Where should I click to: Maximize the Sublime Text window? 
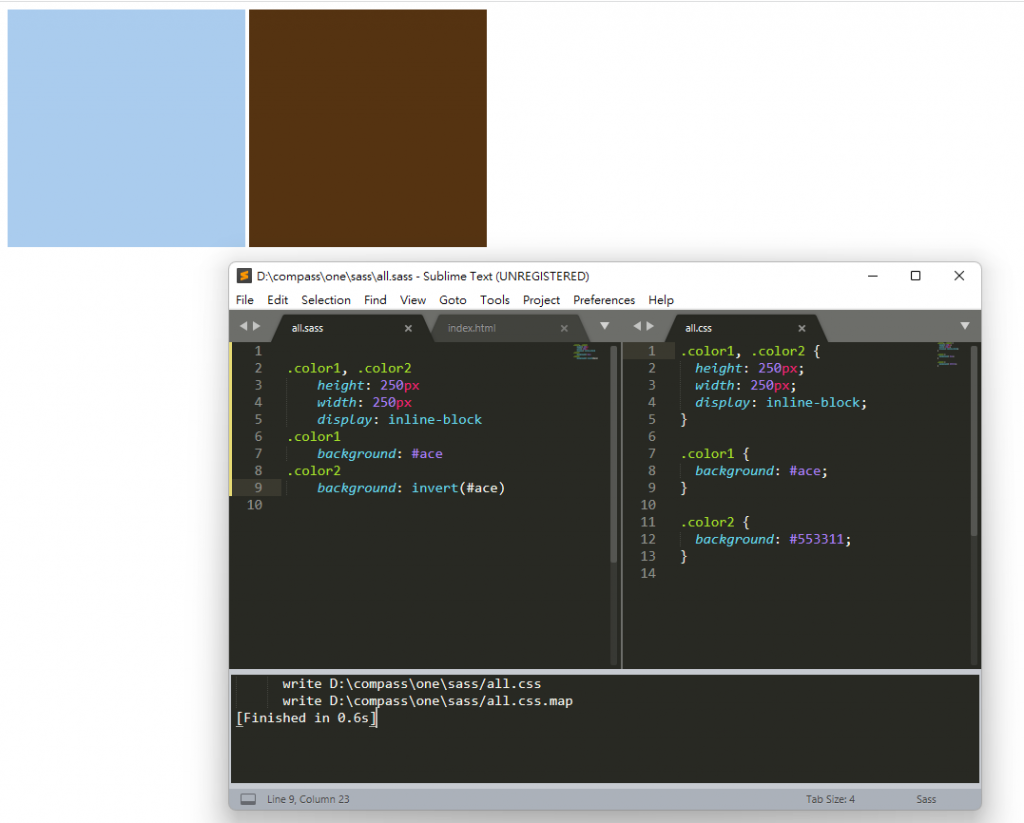coord(916,276)
